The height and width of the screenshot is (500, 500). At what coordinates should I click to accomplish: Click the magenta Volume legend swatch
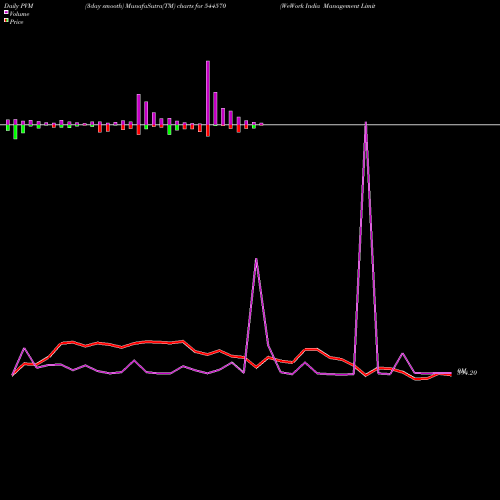click(x=6, y=12)
